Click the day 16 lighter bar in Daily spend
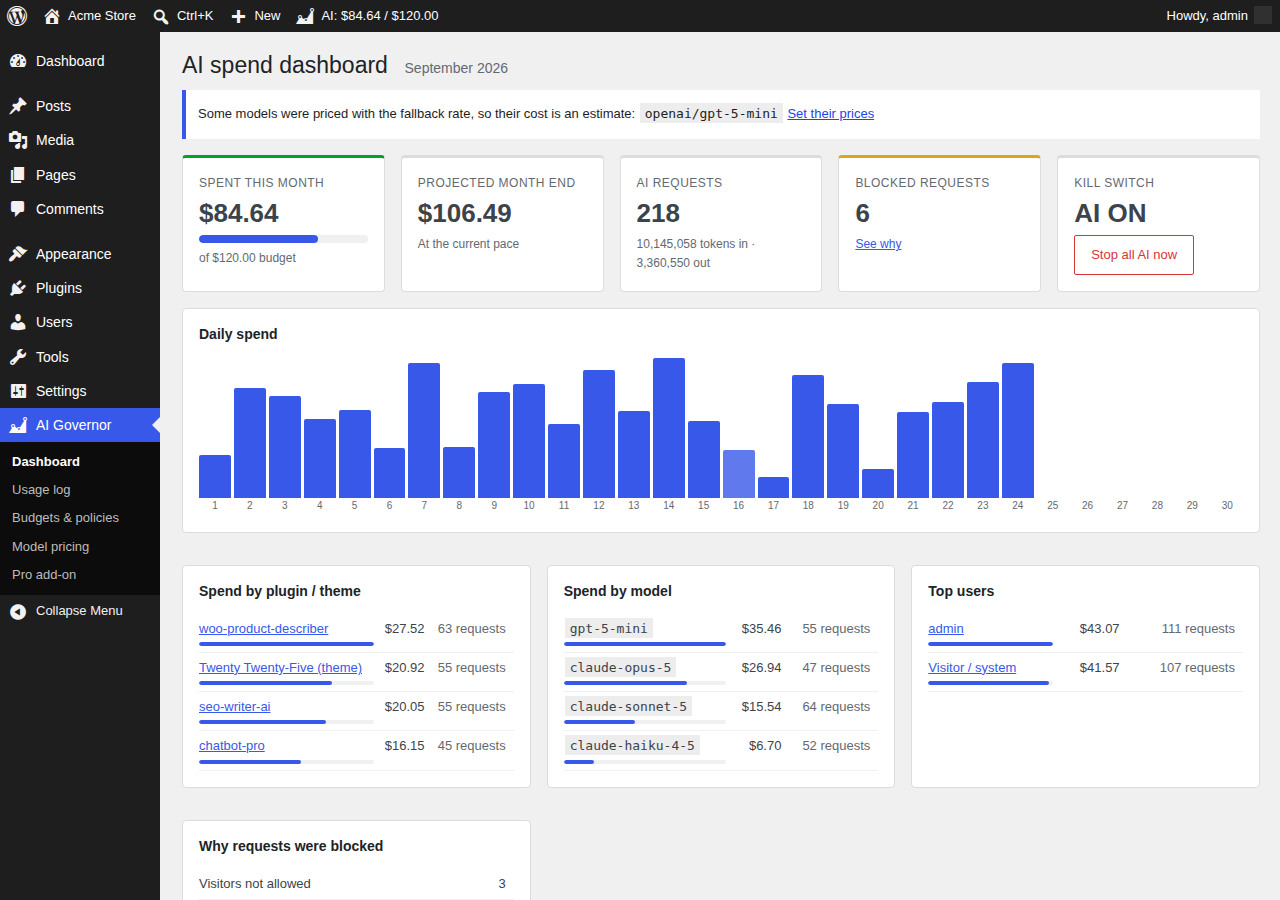The height and width of the screenshot is (900, 1280). [x=739, y=474]
